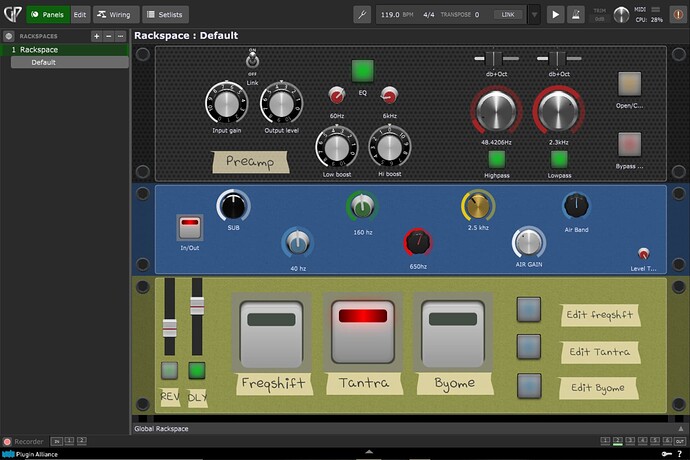Open the tempo bar dropdown arrow
The height and width of the screenshot is (460, 690).
(x=534, y=15)
